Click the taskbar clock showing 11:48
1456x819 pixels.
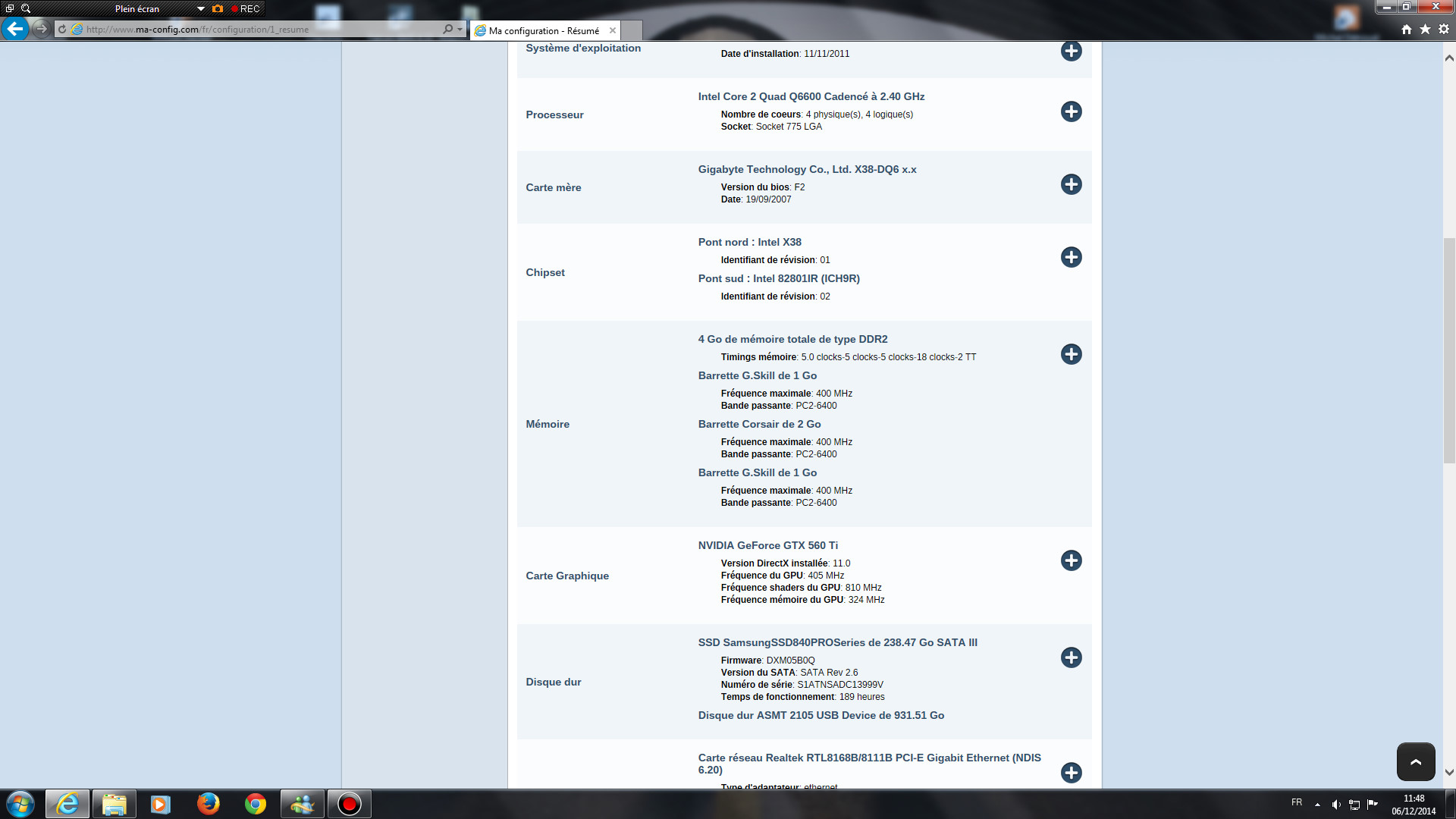(x=1414, y=805)
